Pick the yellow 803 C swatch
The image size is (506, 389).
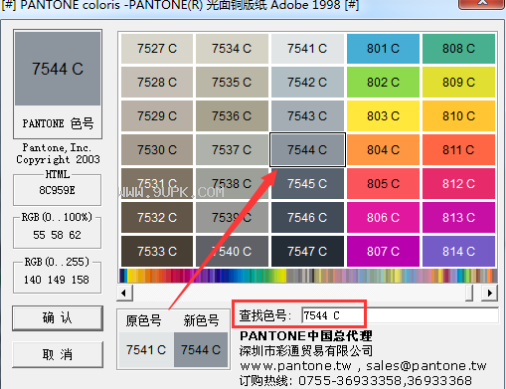(x=383, y=116)
